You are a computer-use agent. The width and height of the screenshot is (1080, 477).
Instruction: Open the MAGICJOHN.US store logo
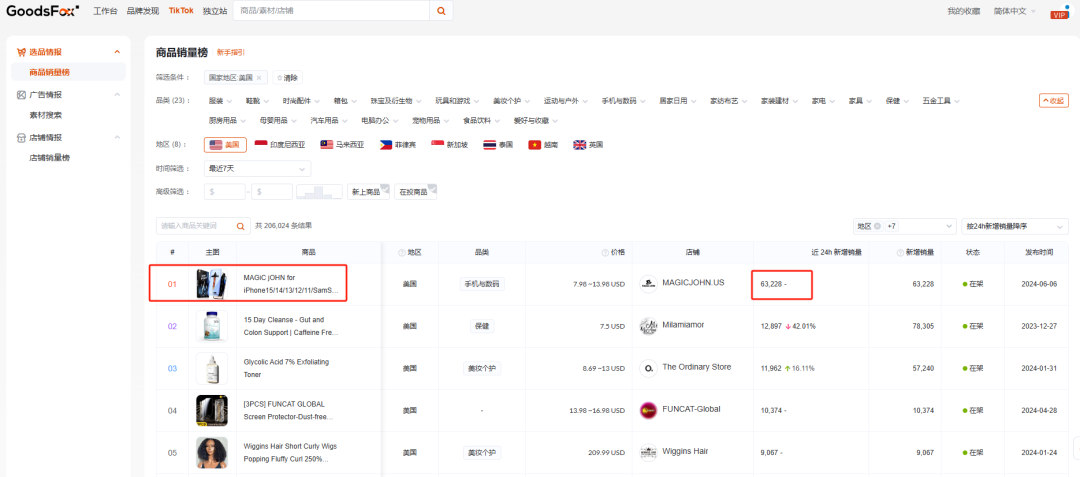click(648, 284)
